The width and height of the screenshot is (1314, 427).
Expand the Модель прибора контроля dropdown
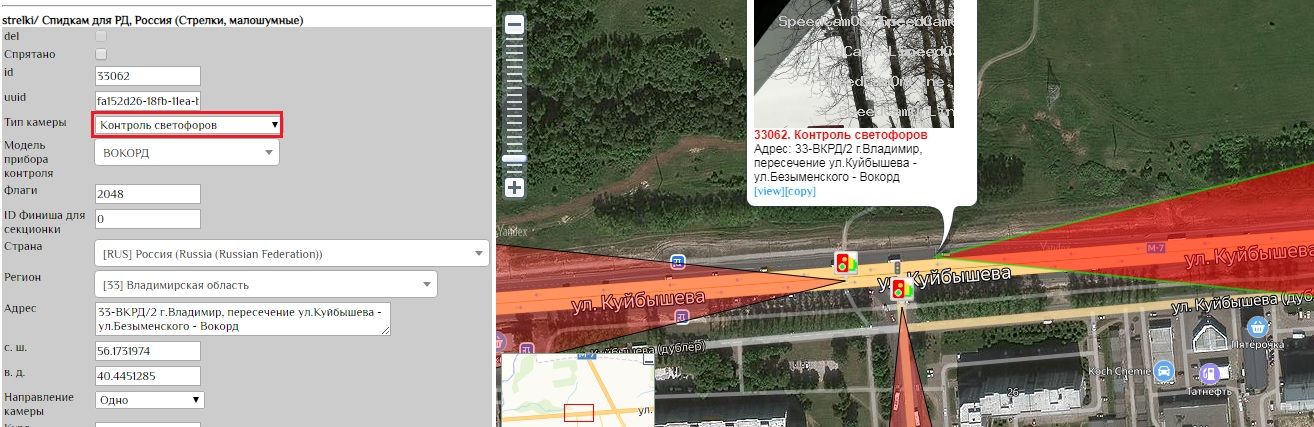[188, 153]
